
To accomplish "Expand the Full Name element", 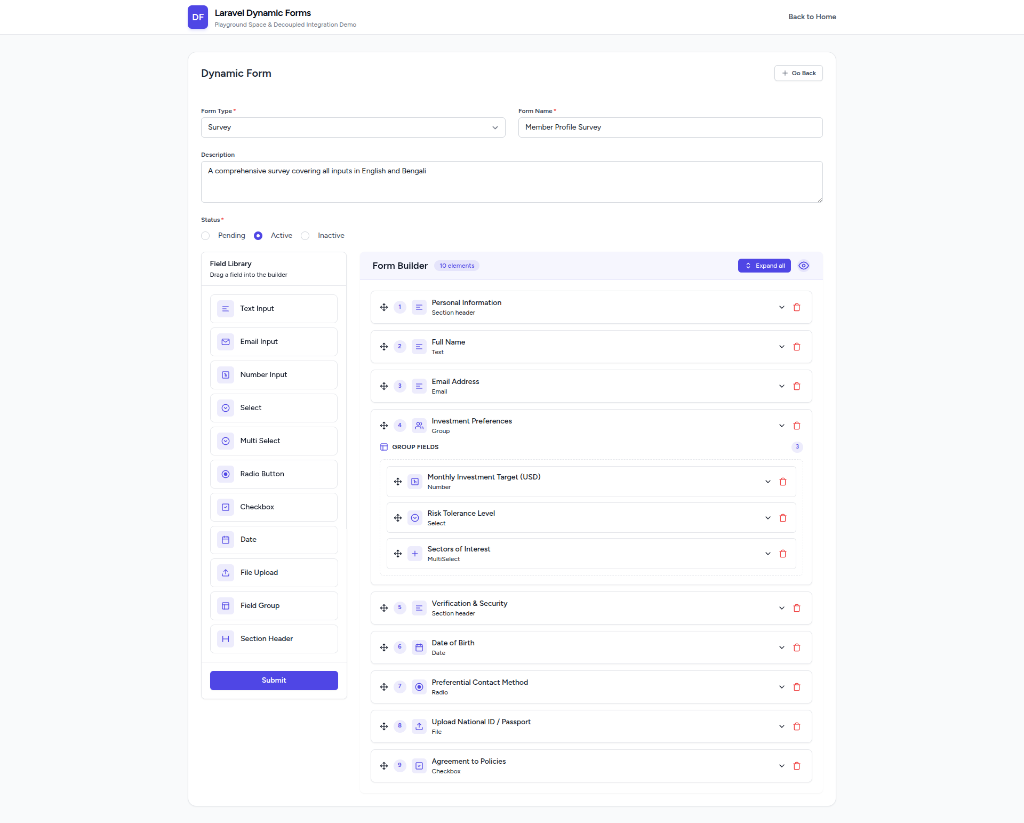I will tap(782, 347).
